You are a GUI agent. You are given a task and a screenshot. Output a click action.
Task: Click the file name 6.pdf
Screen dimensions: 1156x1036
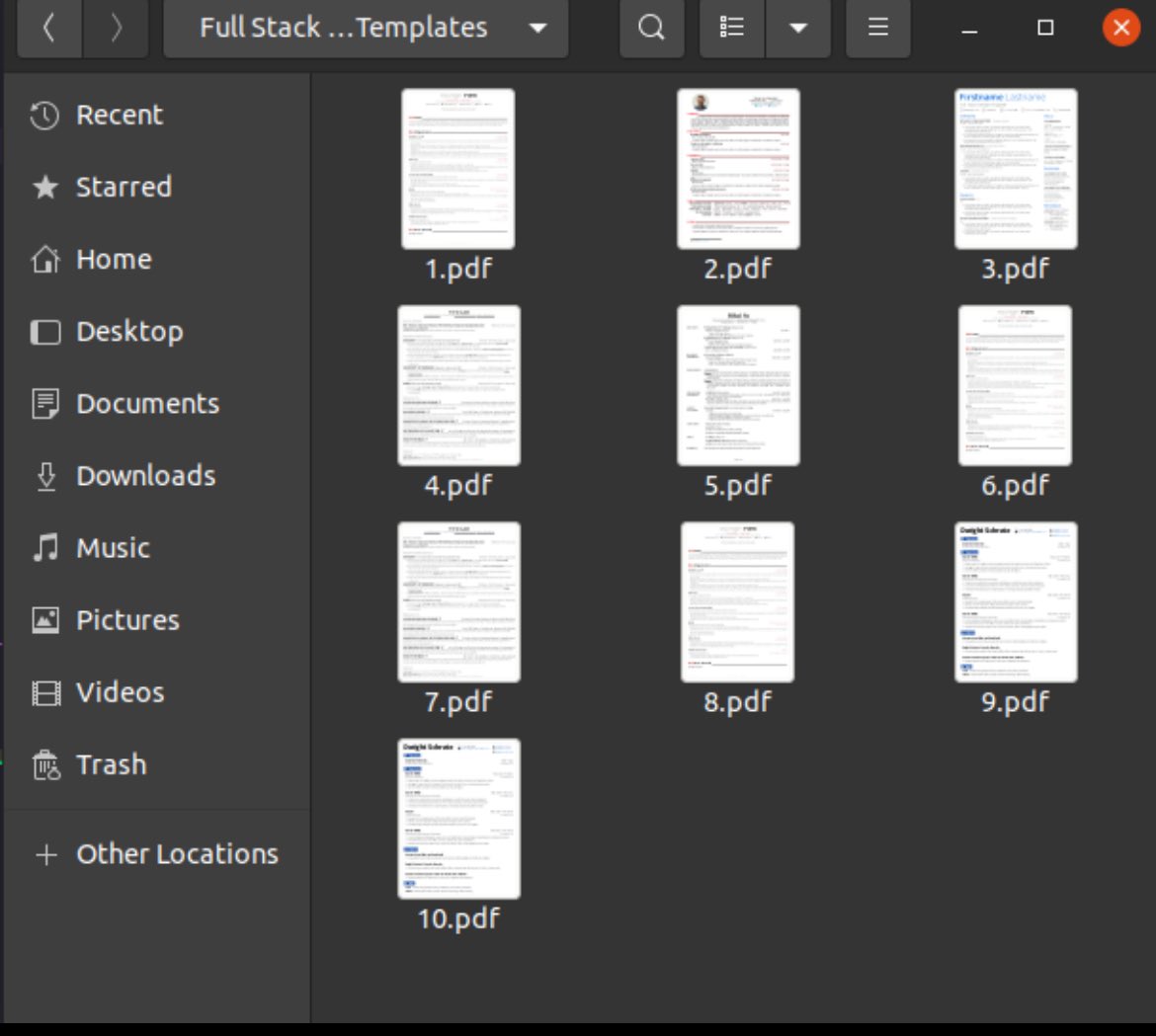(x=1015, y=486)
